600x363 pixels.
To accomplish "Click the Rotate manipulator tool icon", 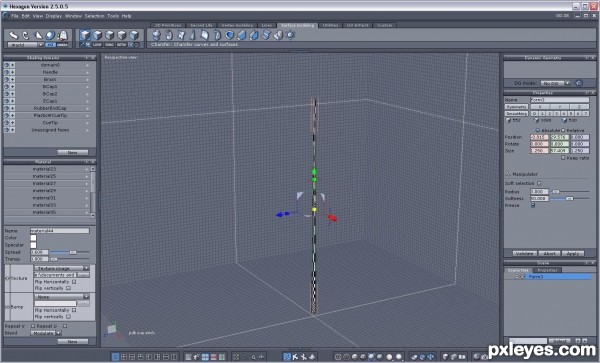I will point(26,35).
